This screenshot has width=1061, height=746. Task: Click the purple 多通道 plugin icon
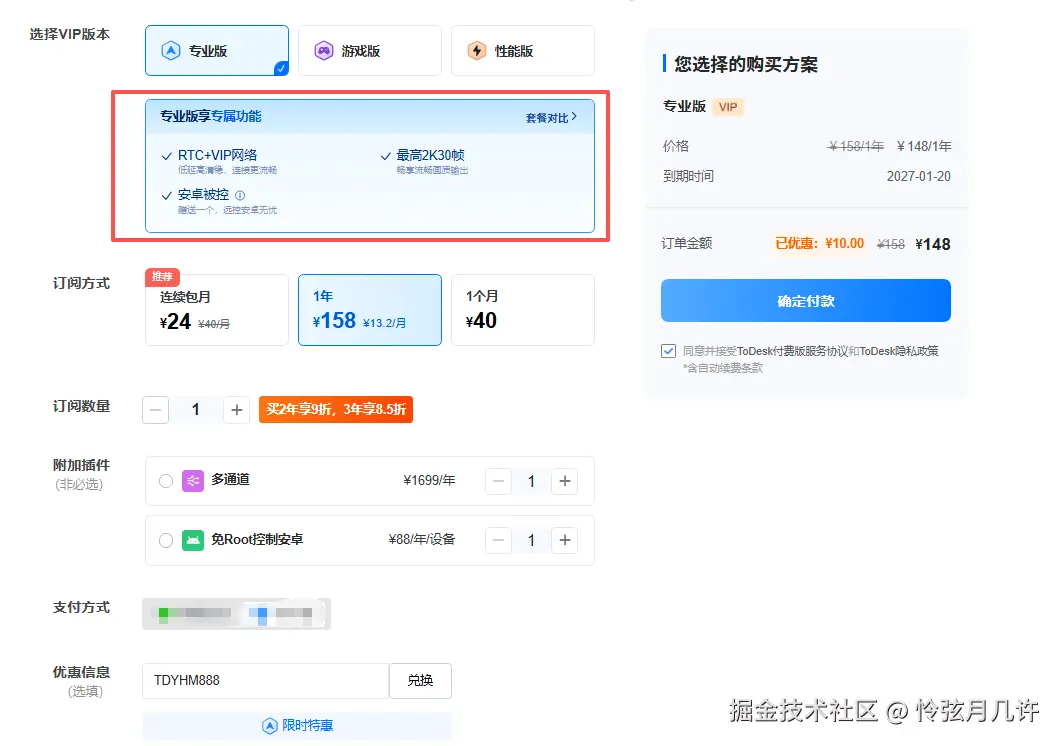coord(193,481)
